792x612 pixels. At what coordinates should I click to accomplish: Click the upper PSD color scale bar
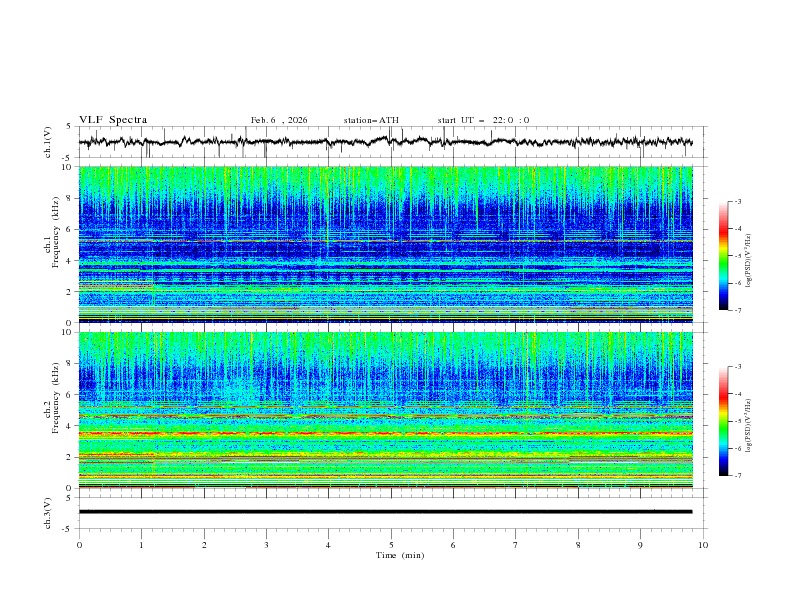point(724,256)
